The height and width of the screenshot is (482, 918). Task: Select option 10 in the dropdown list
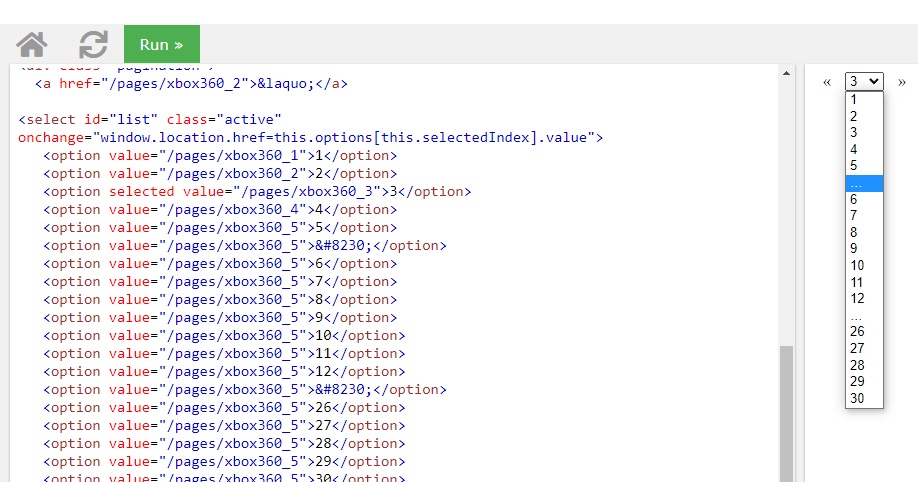click(864, 265)
